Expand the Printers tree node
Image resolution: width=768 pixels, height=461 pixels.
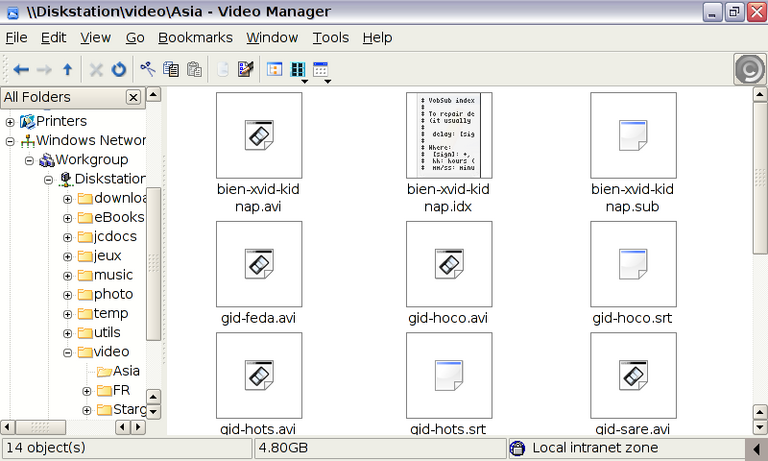tap(10, 122)
